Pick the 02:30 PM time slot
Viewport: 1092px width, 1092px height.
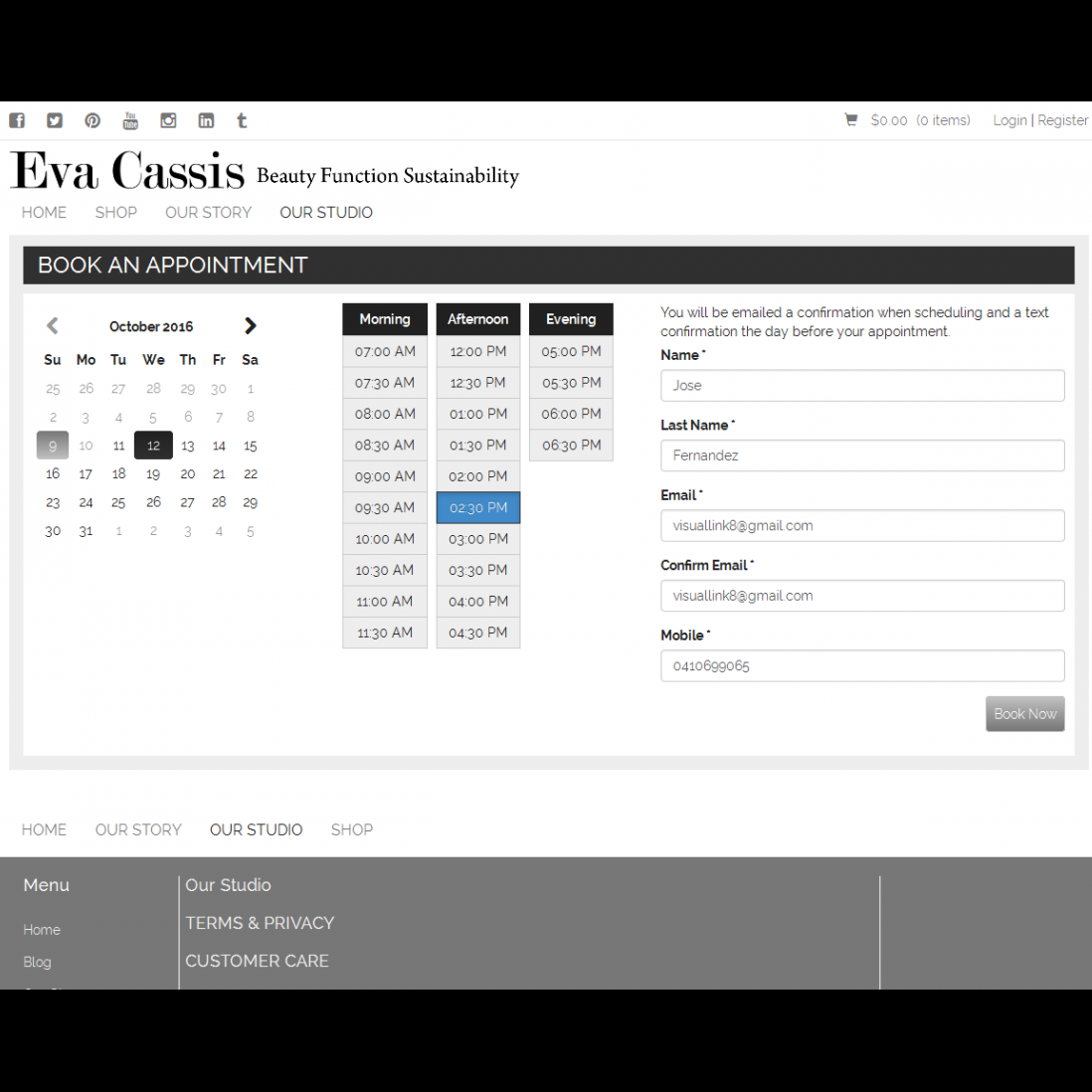click(478, 507)
